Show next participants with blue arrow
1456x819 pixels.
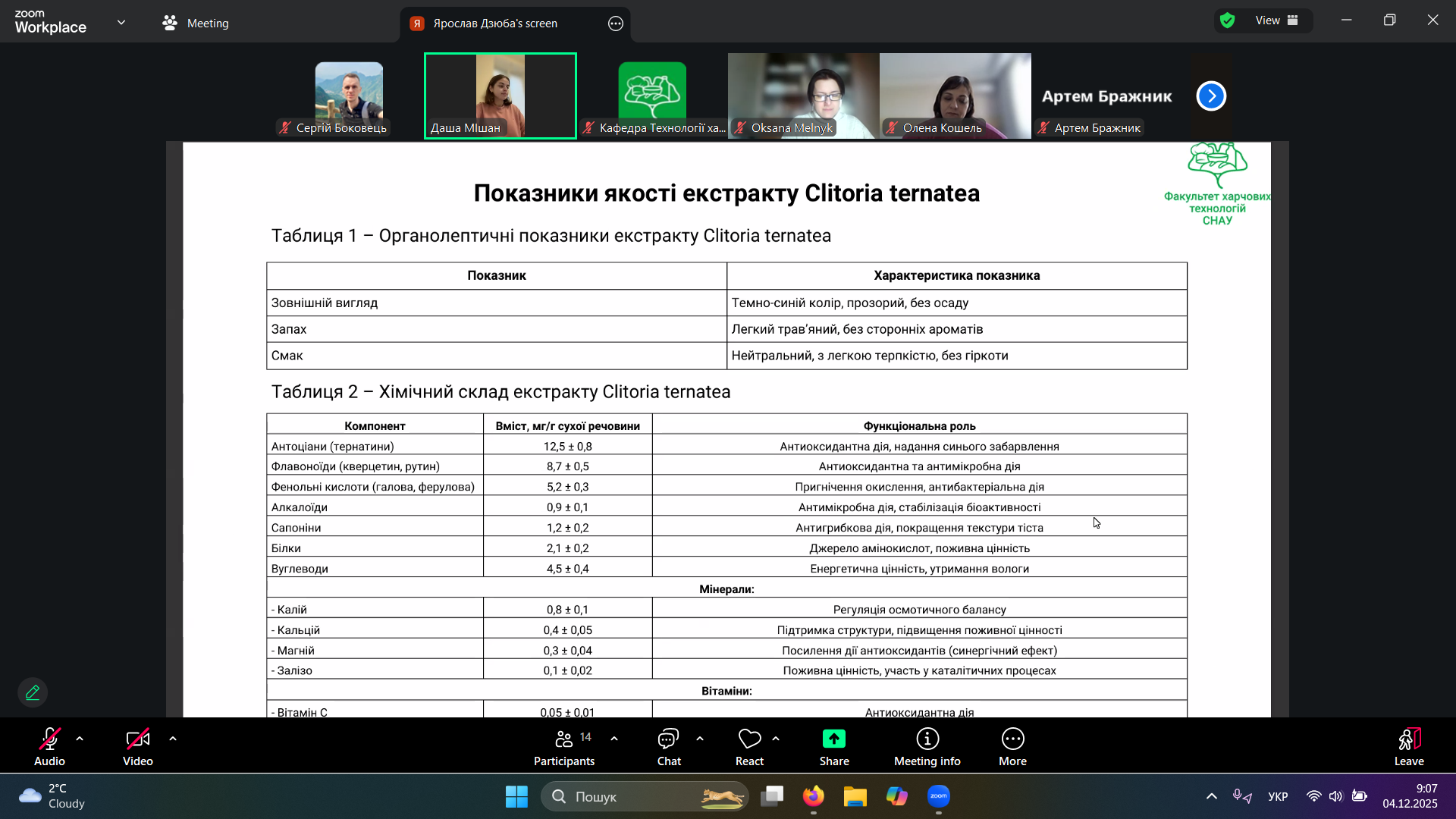tap(1211, 96)
